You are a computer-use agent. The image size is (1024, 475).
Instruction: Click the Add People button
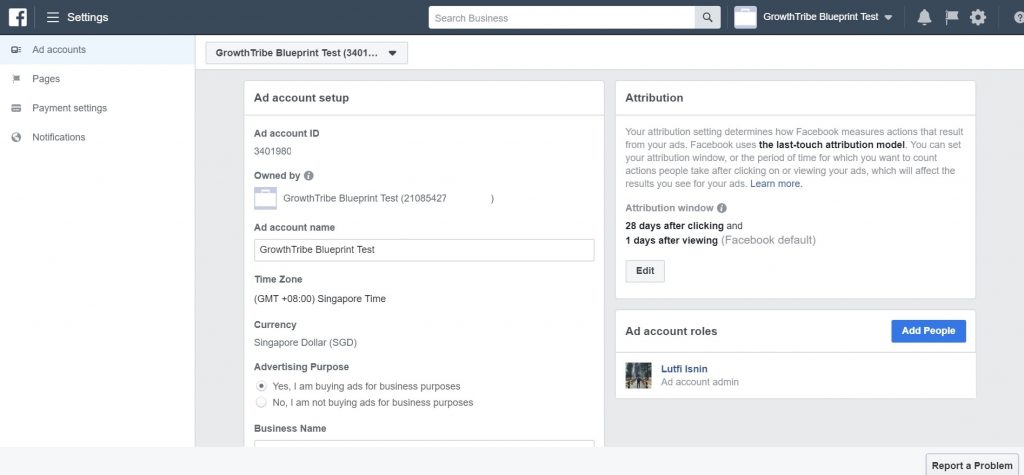(928, 331)
